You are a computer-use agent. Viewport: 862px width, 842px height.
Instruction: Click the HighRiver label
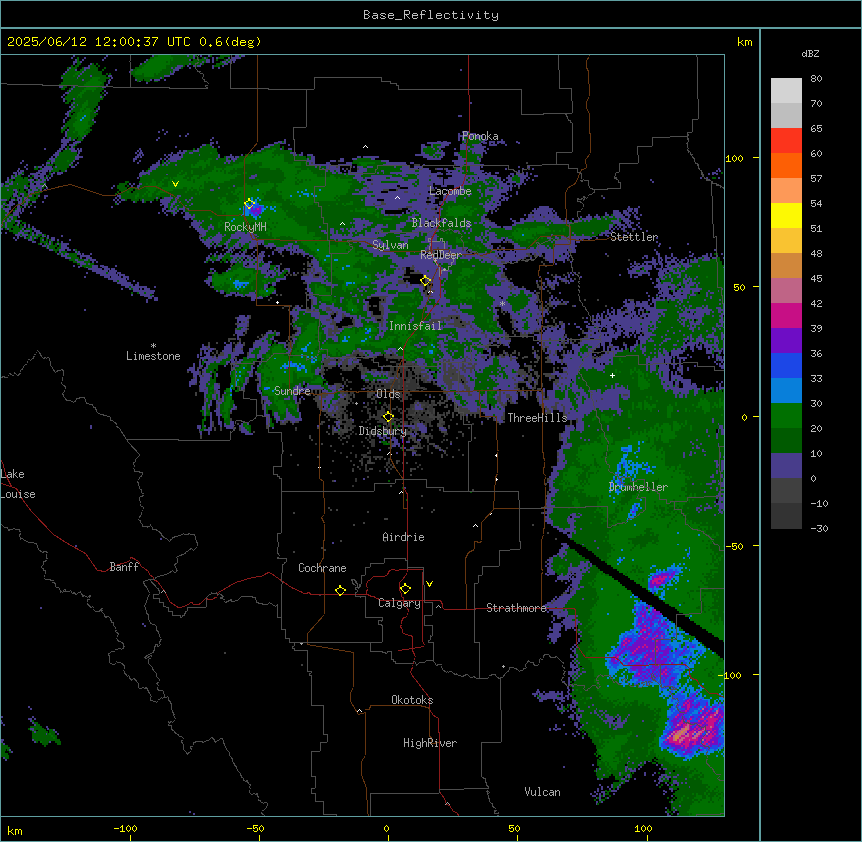coord(430,743)
